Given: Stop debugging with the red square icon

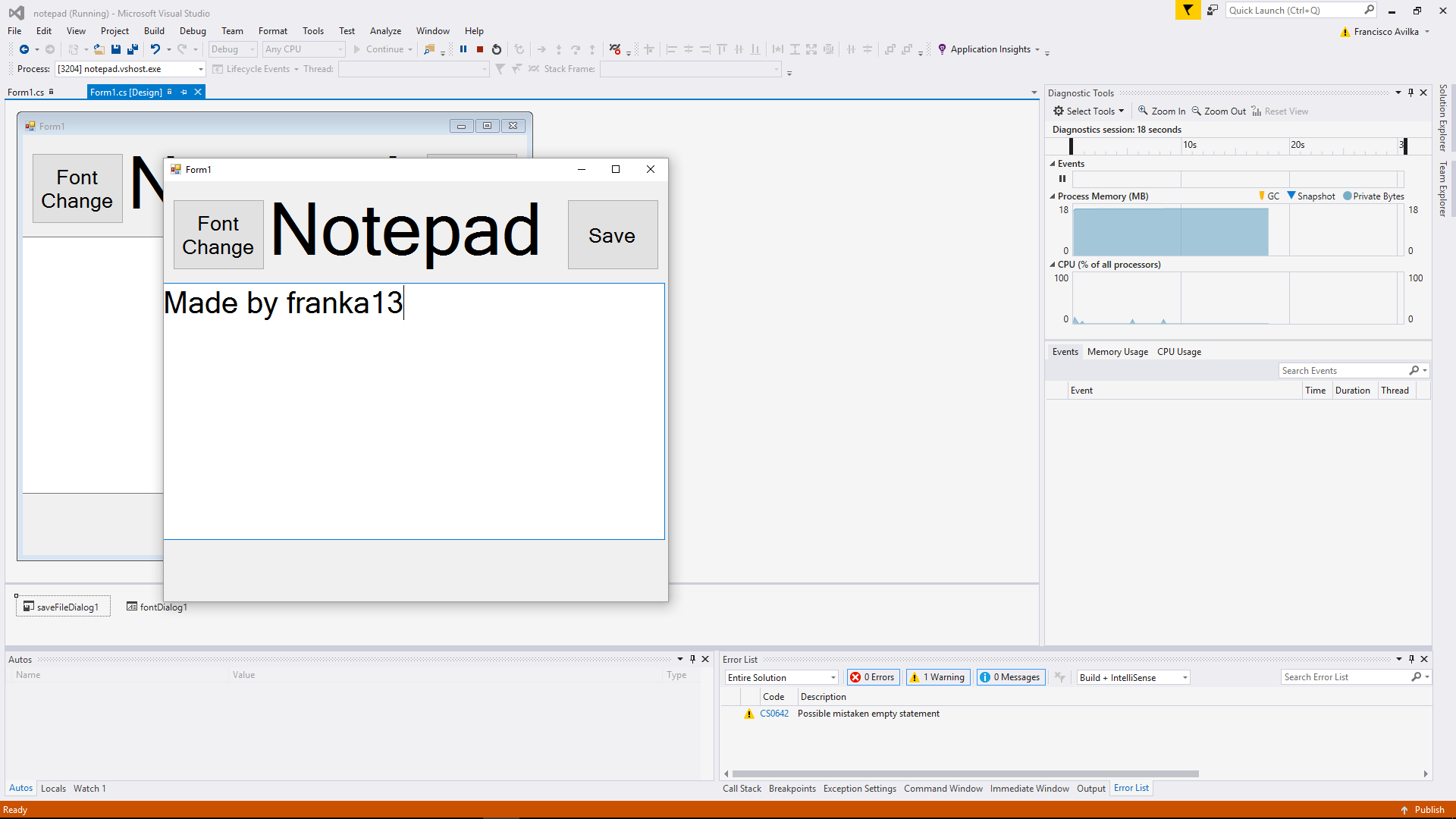Looking at the screenshot, I should (x=479, y=49).
